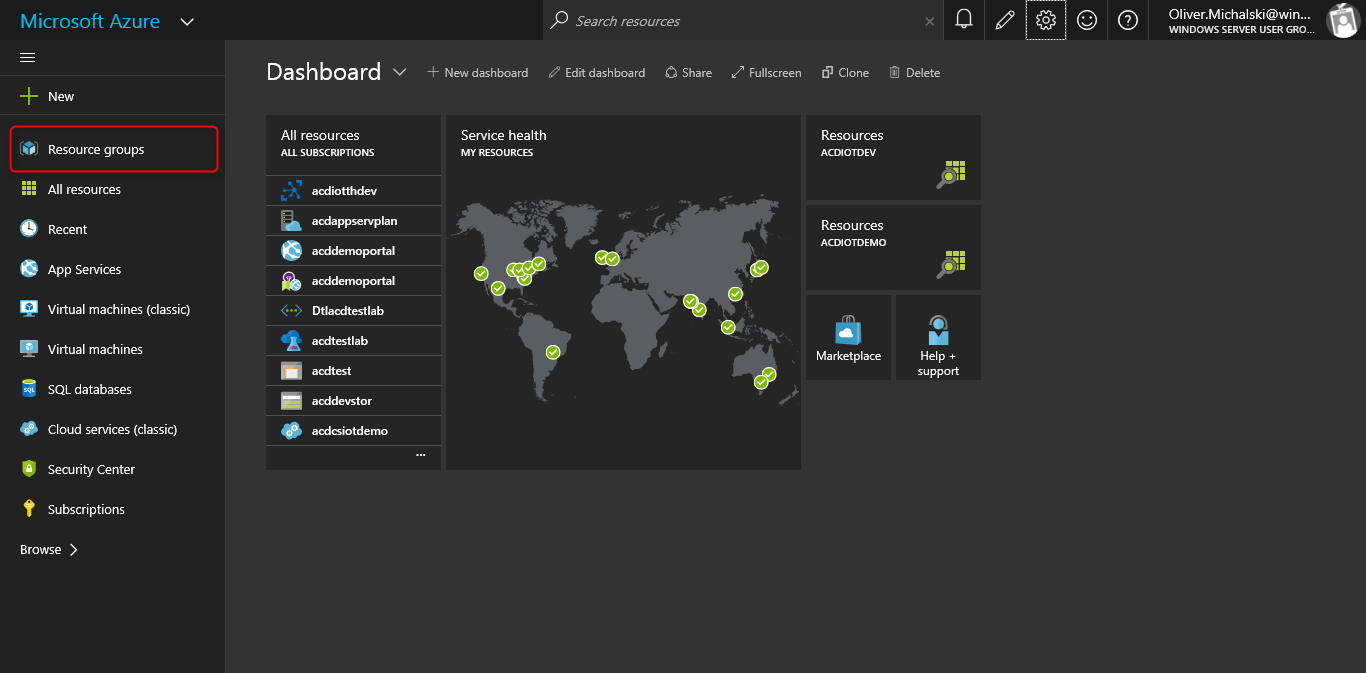Select All resources in sidebar
Screen dimensions: 1366x673
112,189
